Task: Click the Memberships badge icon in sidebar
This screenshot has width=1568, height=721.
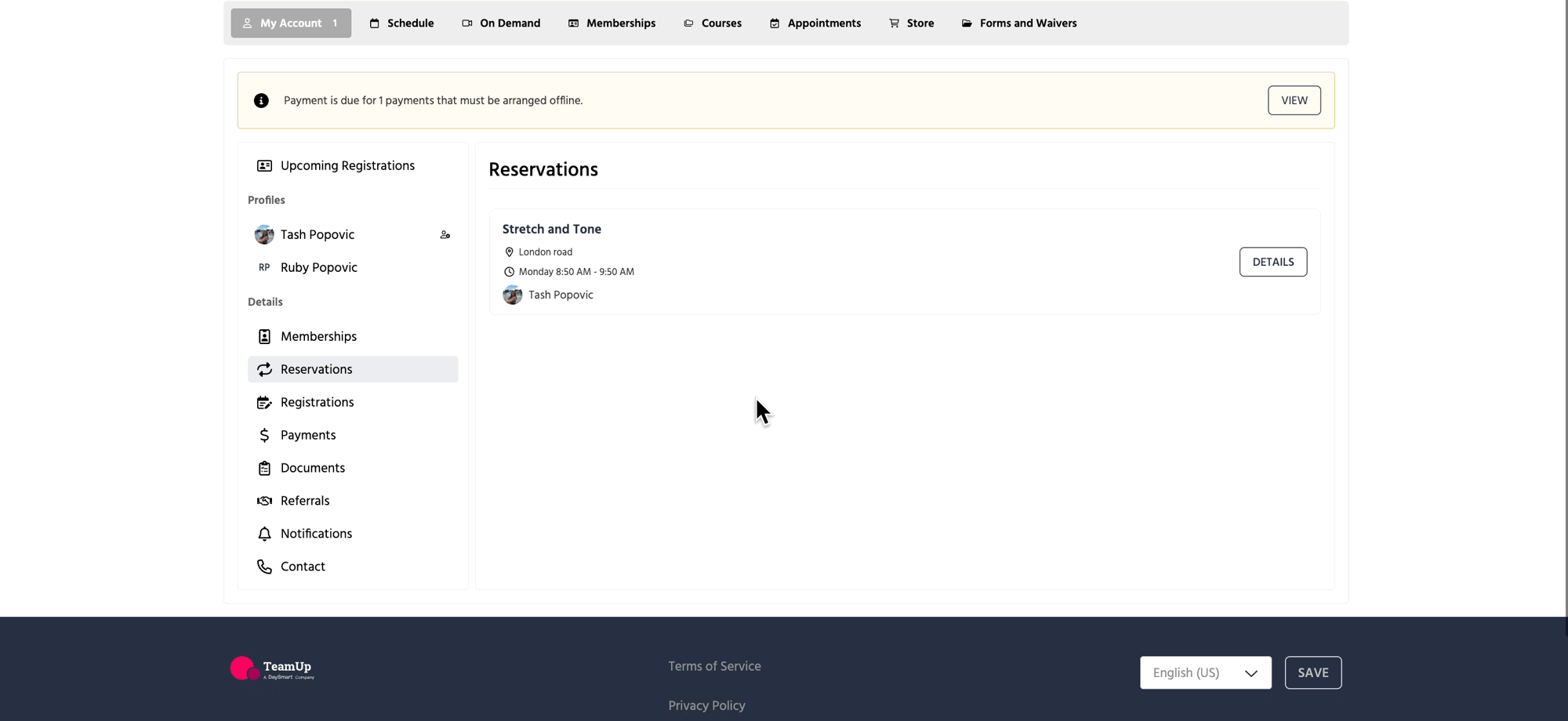Action: tap(264, 336)
